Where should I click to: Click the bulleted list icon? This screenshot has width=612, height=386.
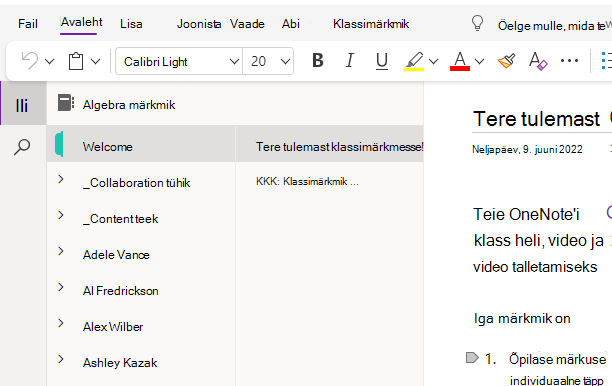point(607,61)
